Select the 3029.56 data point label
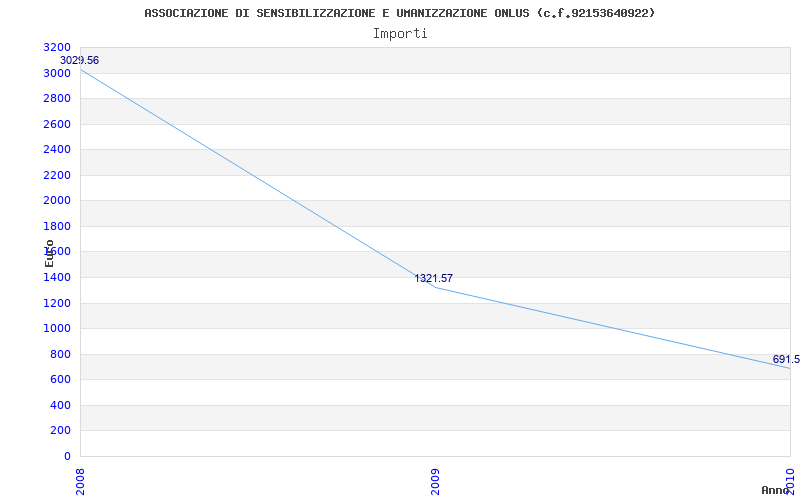The width and height of the screenshot is (800, 500). coord(79,61)
